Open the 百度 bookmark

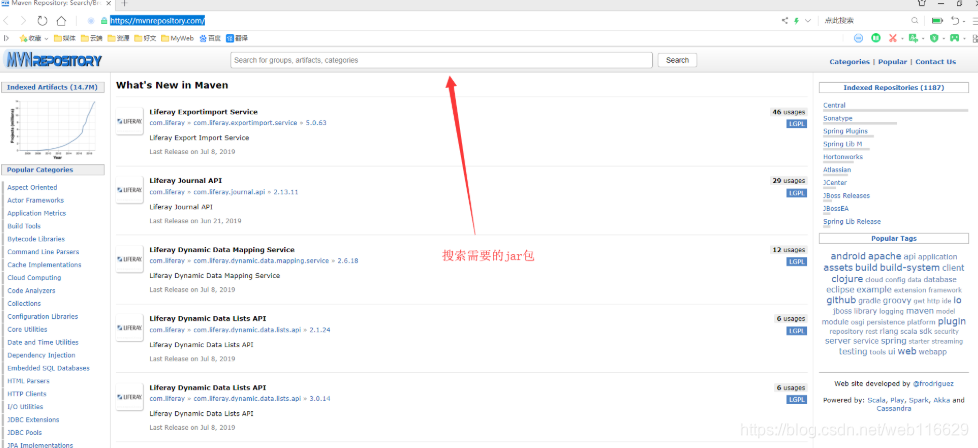[210, 38]
